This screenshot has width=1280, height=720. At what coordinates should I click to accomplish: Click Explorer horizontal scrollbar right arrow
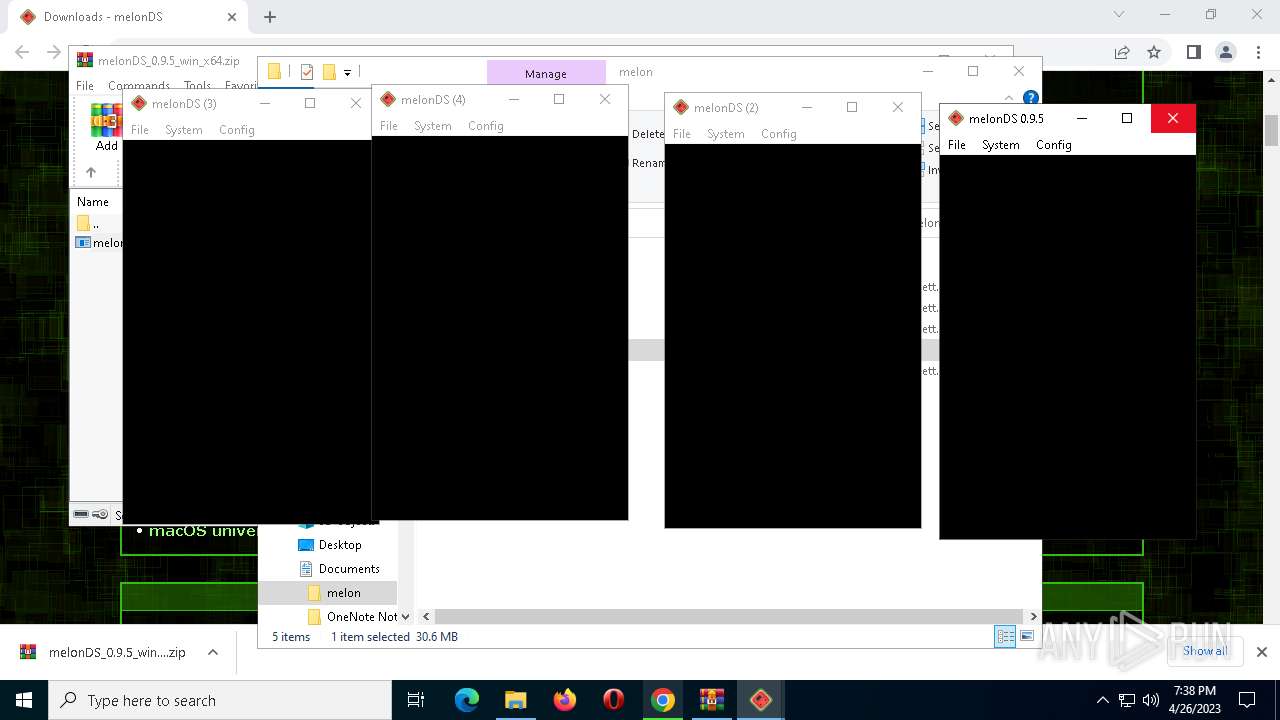coord(1033,617)
